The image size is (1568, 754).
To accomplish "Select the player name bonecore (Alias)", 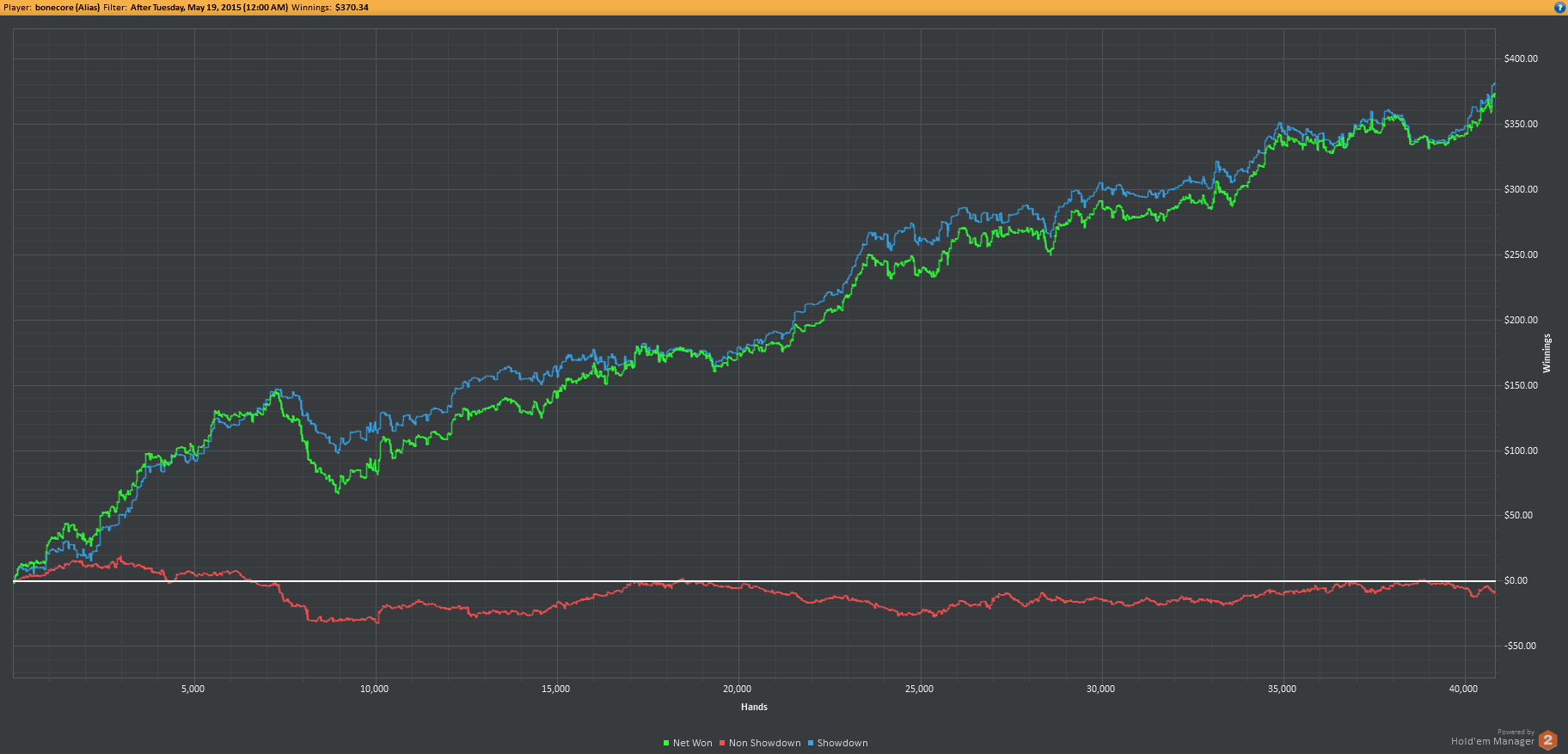I will tap(67, 8).
